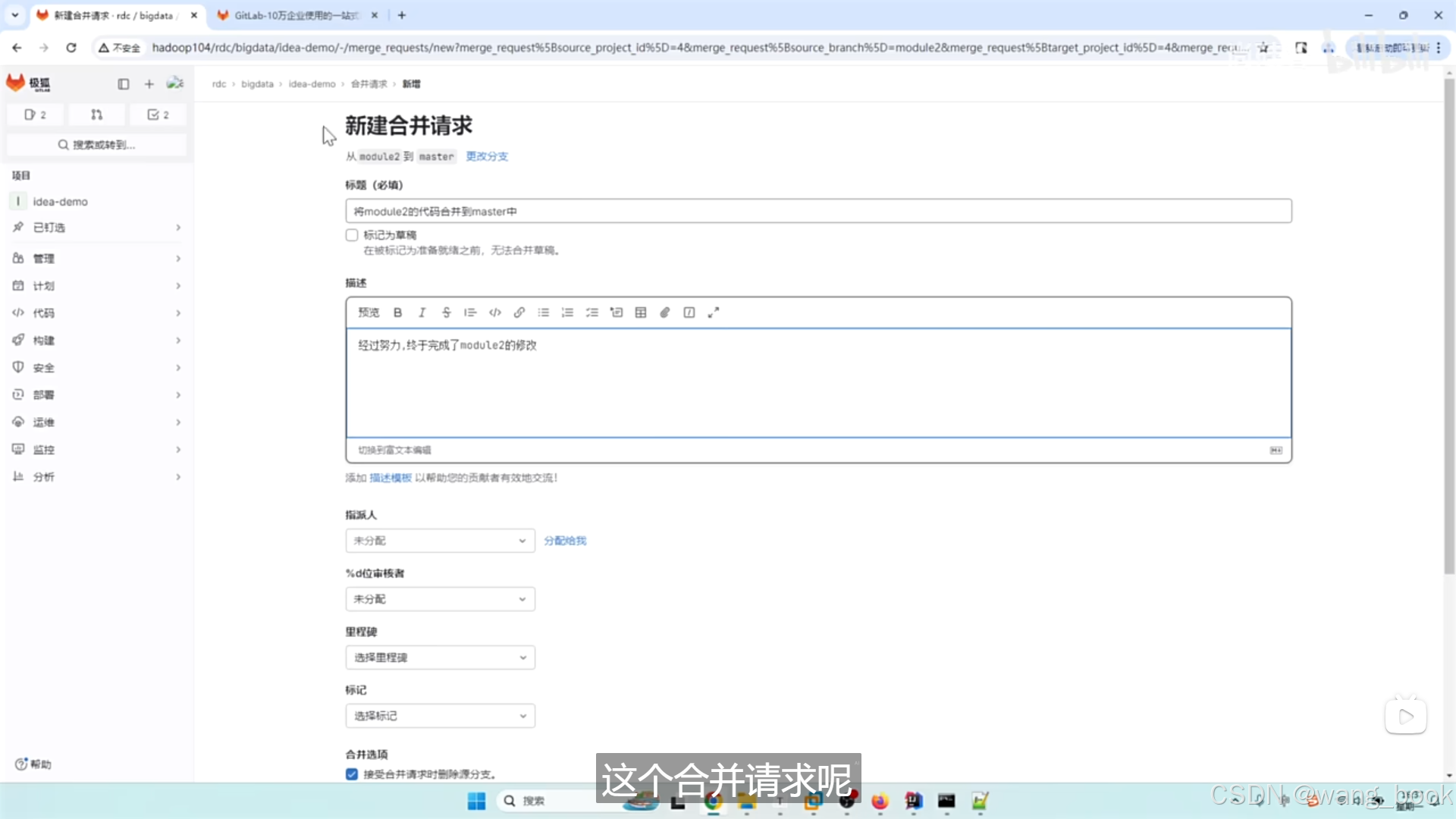Attach a file with paperclip icon
Image resolution: width=1456 pixels, height=819 pixels.
[x=664, y=312]
